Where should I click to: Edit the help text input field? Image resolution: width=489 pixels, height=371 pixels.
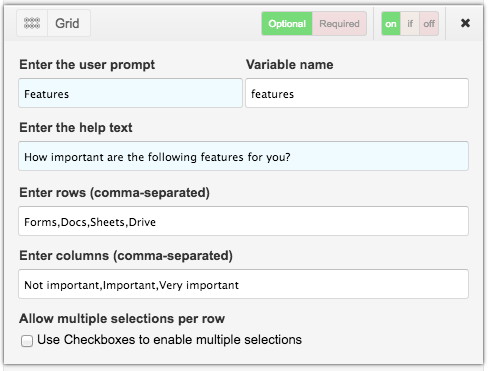pos(244,156)
